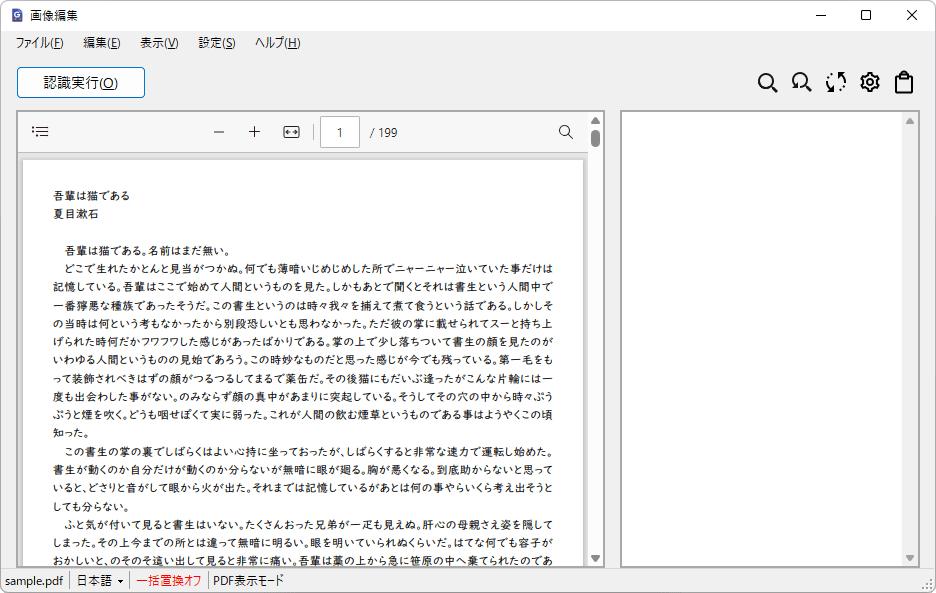
Task: Zoom in the PDF with plus icon
Action: [254, 132]
